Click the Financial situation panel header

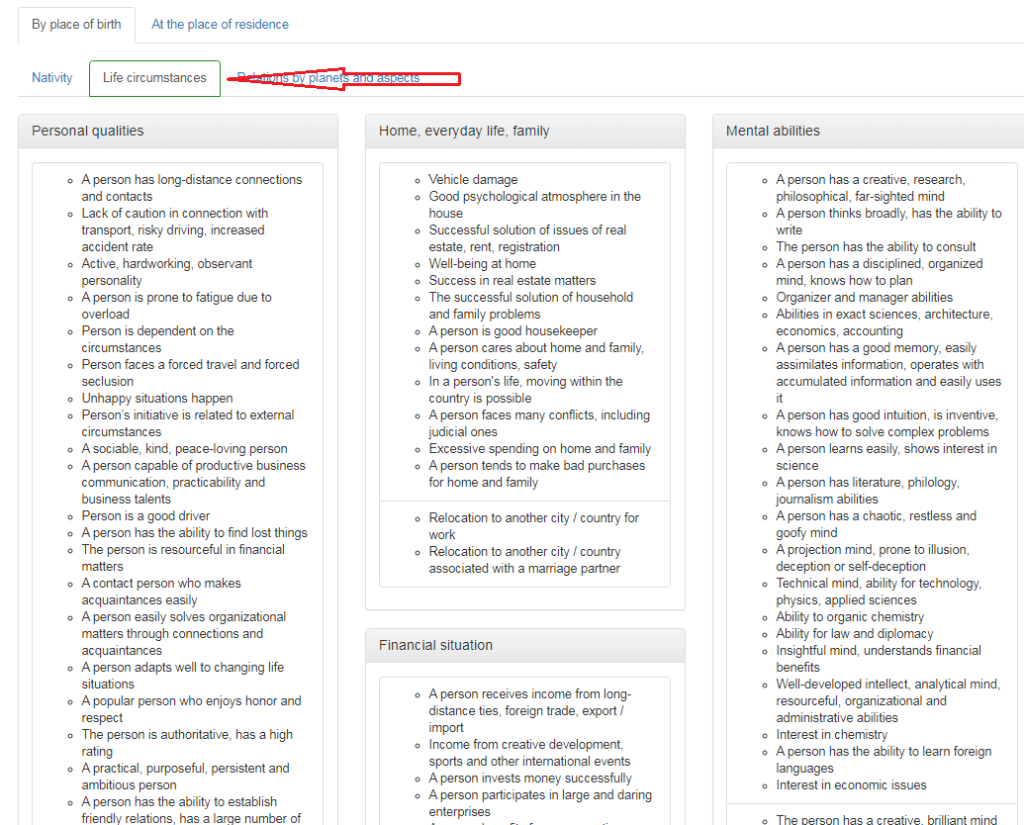tap(436, 645)
